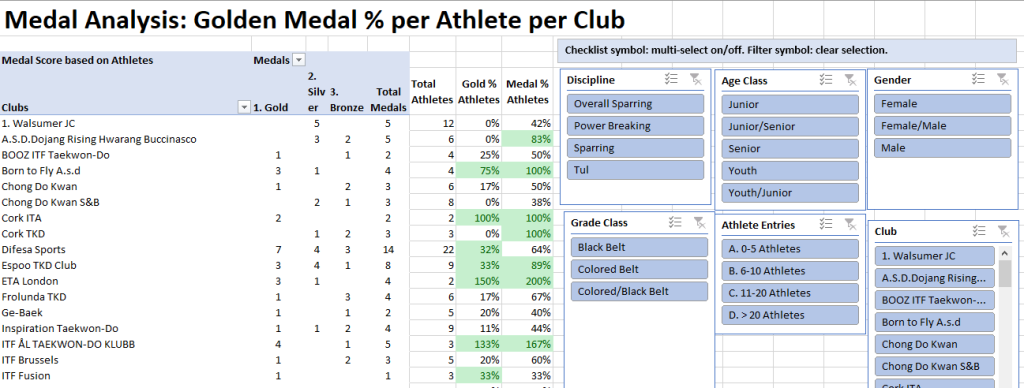Toggle multi-select in Discipline slicer
This screenshot has width=1024, height=388.
tap(671, 80)
